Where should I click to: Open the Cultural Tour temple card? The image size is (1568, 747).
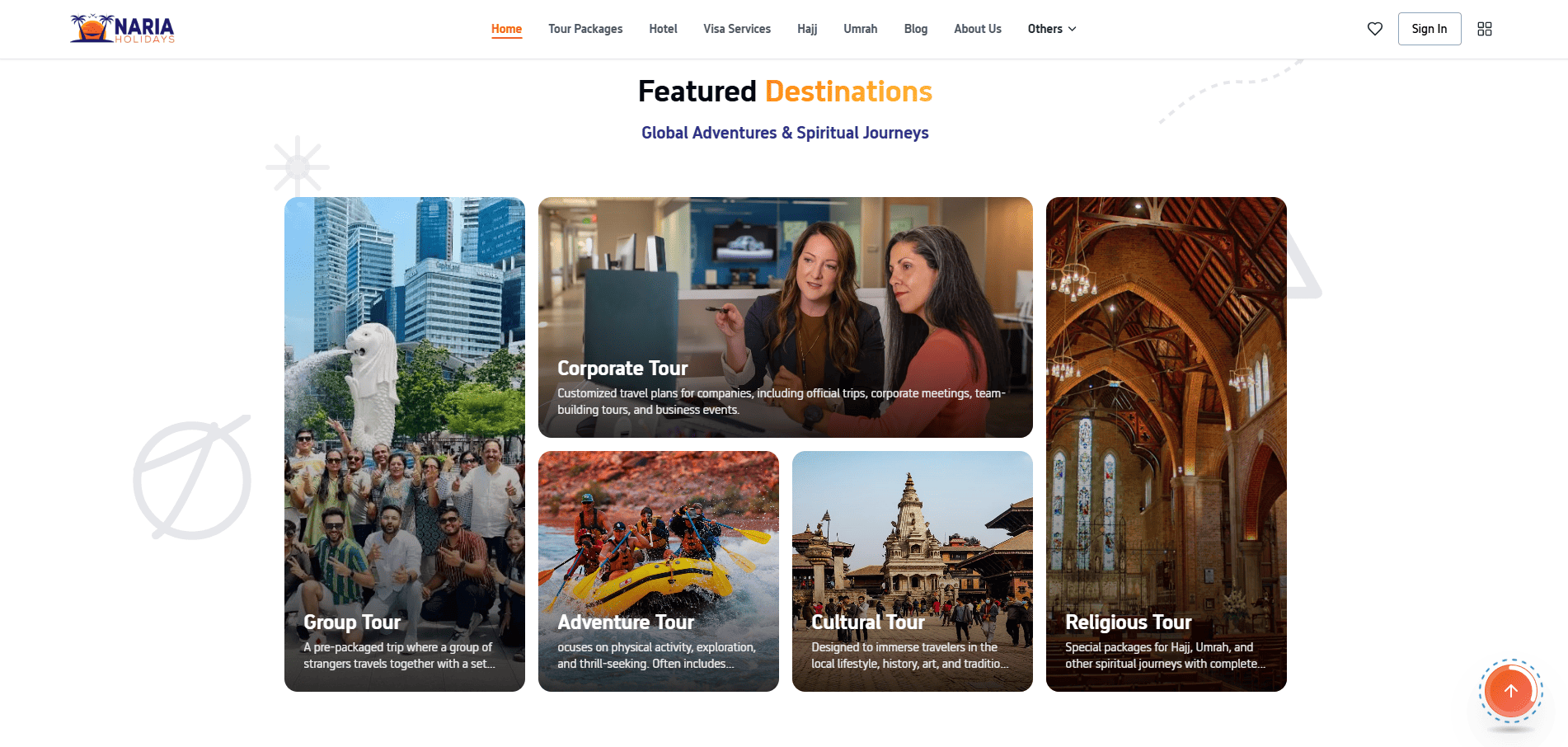coord(913,571)
